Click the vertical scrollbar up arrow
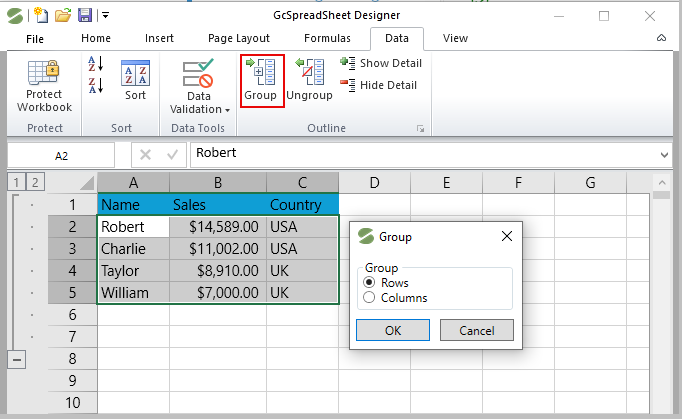682x419 pixels. tap(662, 183)
